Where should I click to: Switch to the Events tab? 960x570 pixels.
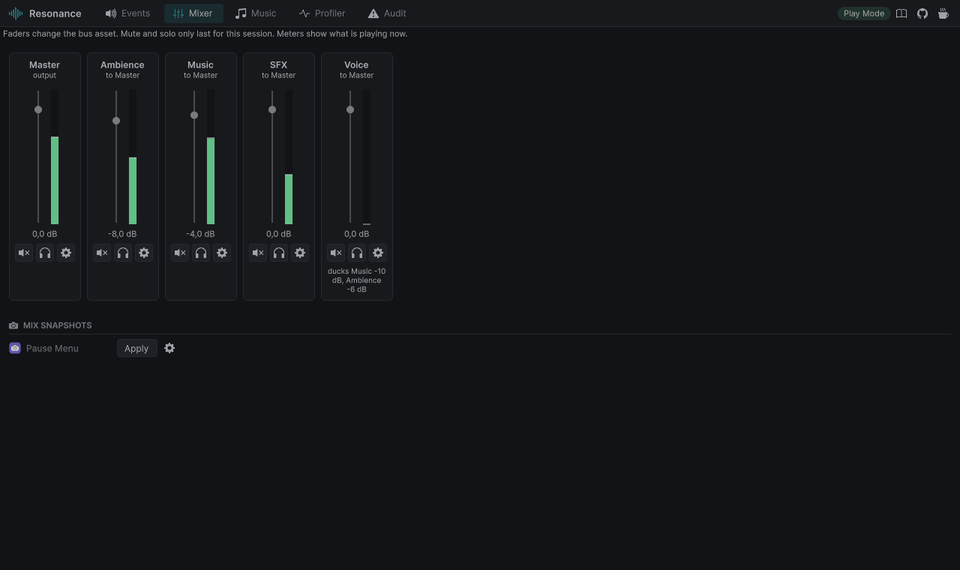tap(127, 13)
